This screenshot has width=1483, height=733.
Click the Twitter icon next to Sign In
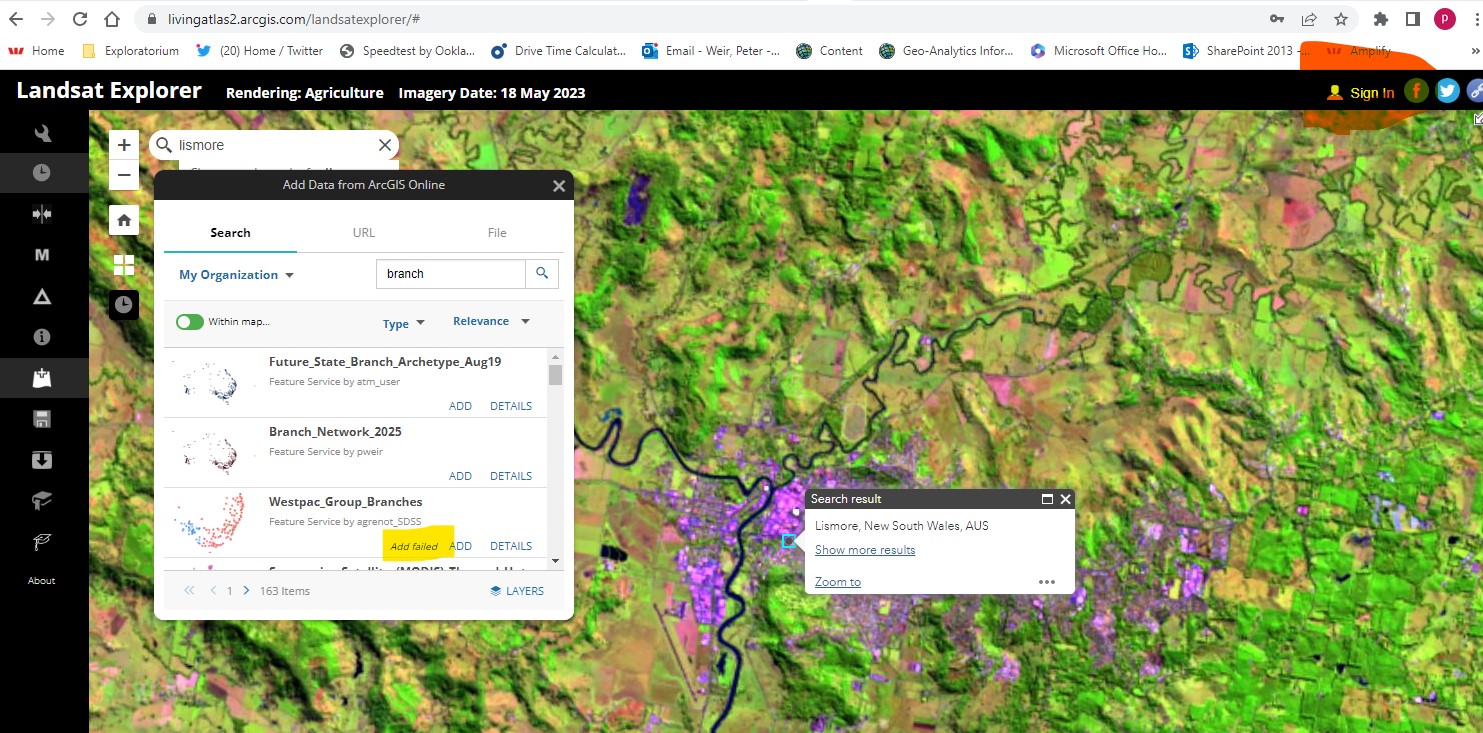pyautogui.click(x=1447, y=90)
